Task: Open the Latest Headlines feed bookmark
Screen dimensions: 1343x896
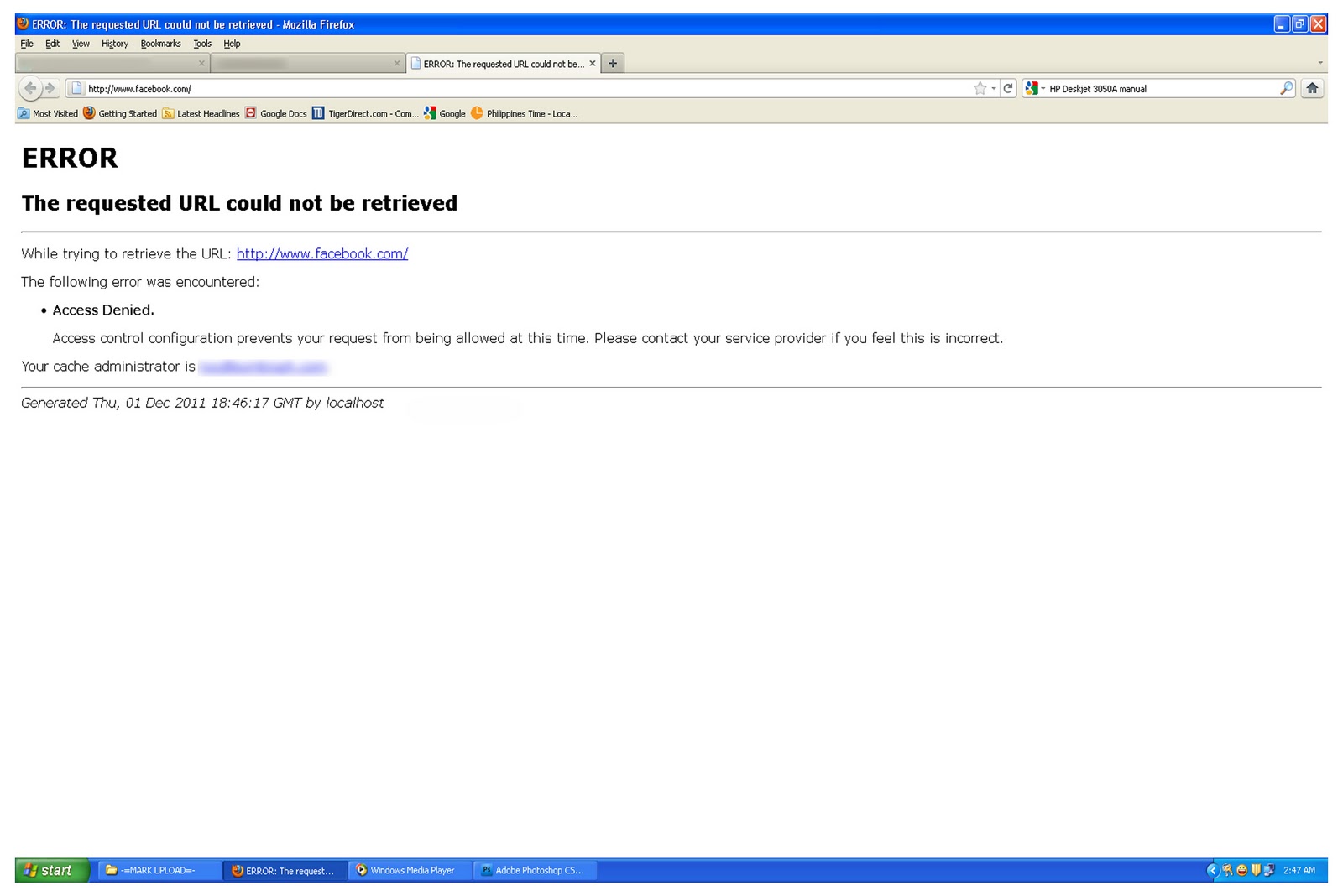Action: (201, 113)
